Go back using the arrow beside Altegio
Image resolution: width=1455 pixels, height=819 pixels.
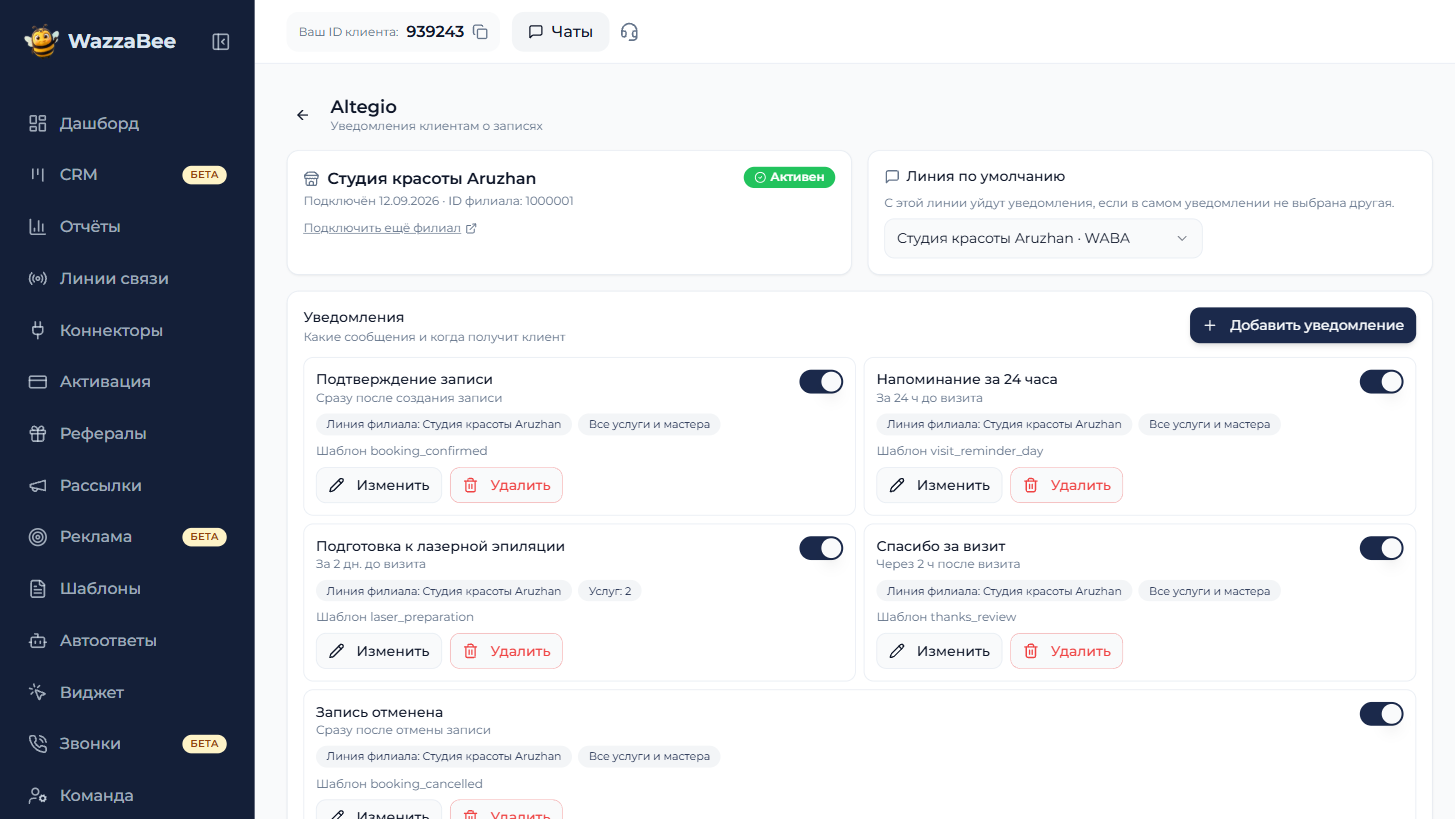303,115
